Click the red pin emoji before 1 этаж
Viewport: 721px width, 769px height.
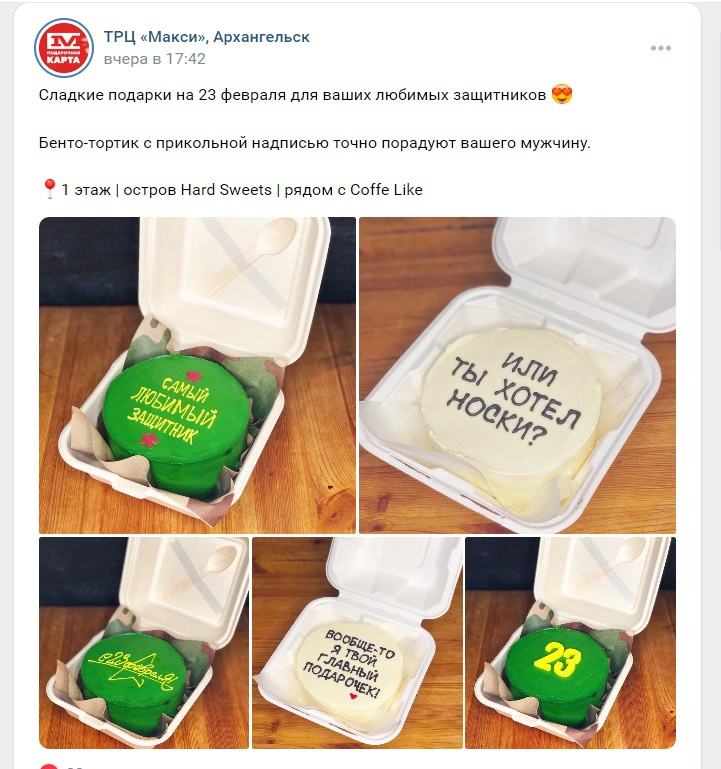pos(49,189)
